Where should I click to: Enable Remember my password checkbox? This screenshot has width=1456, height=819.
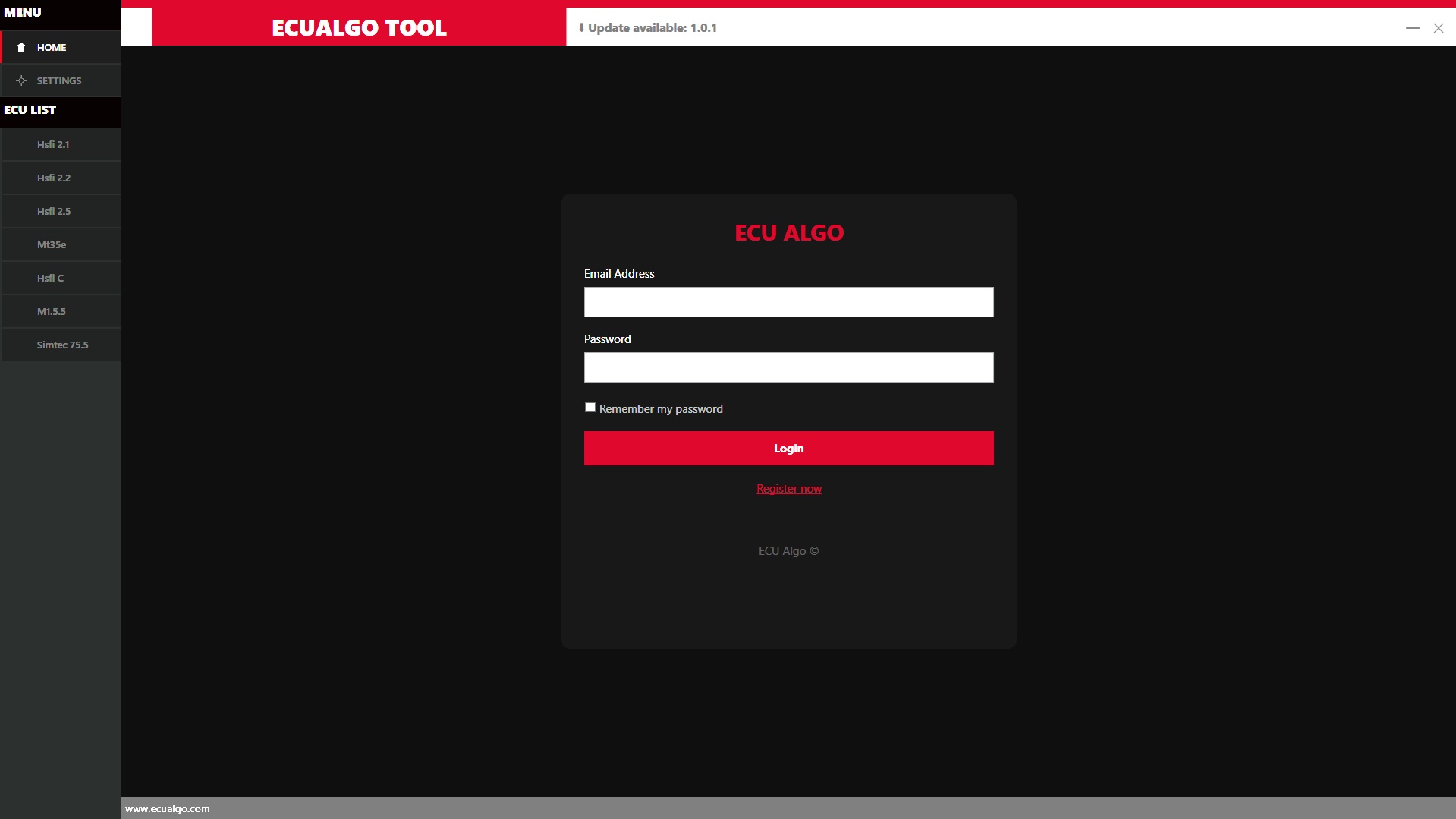point(590,408)
